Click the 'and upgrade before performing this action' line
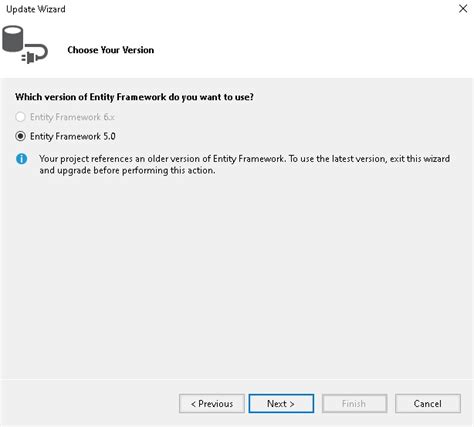 pyautogui.click(x=127, y=170)
